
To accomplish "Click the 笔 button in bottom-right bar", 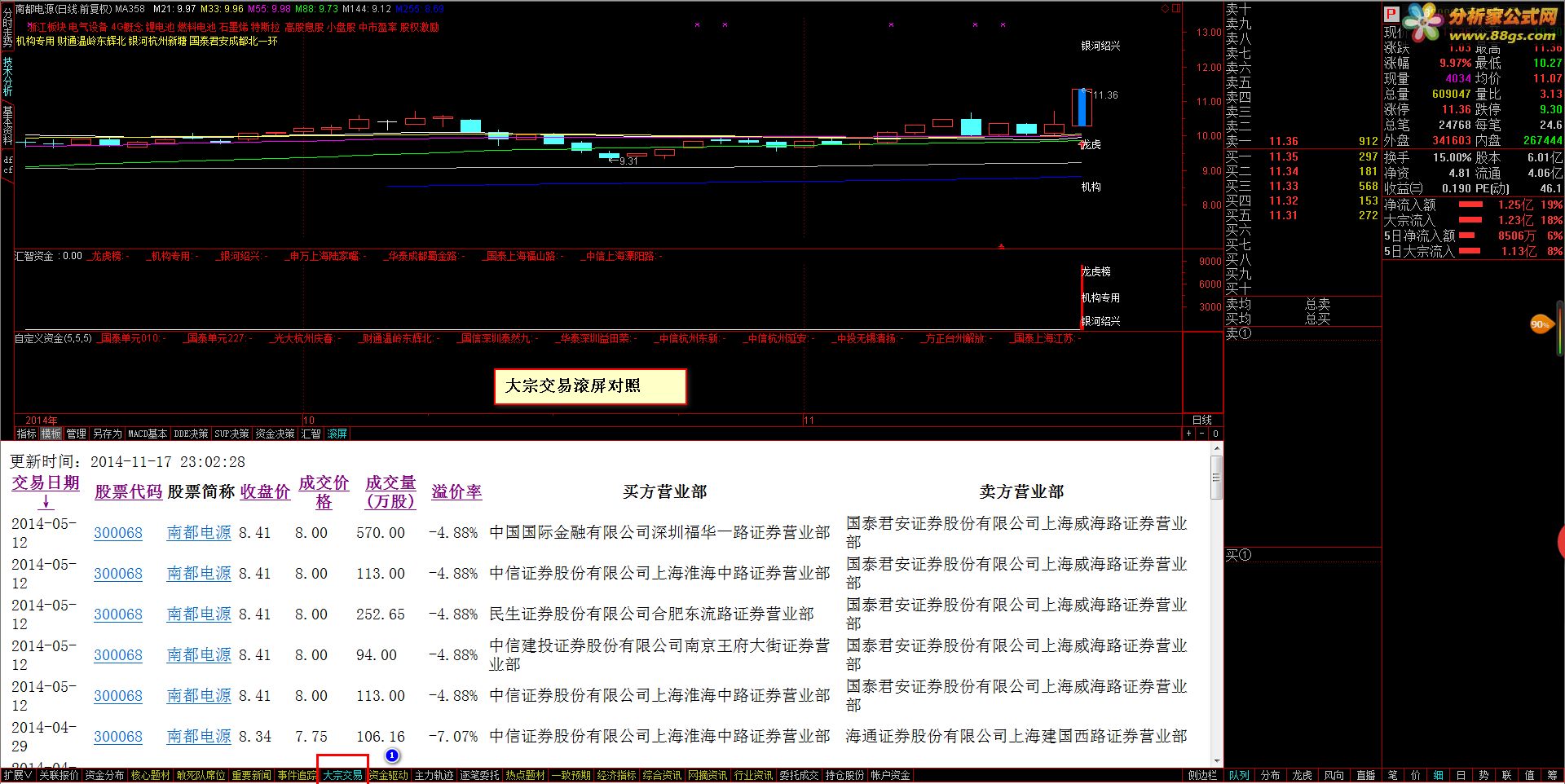I will coord(1393,775).
